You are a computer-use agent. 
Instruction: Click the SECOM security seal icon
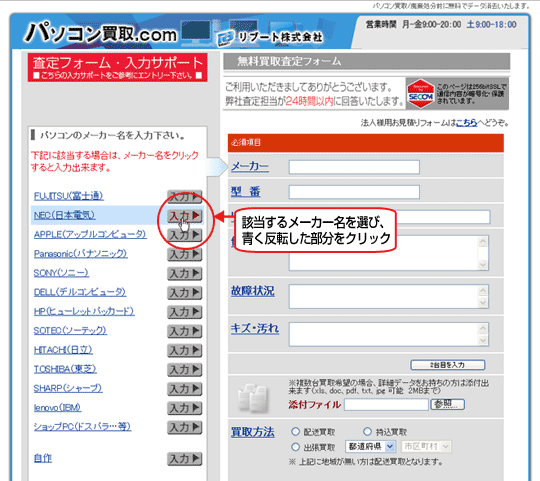point(420,94)
